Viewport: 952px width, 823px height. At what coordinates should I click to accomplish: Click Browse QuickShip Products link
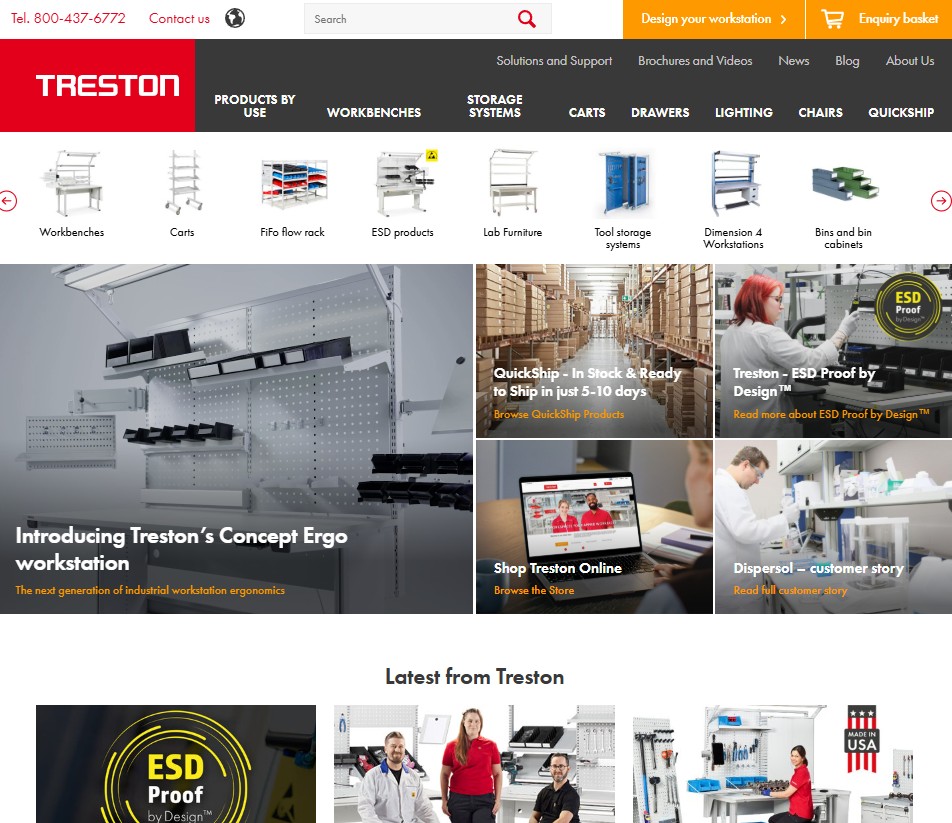tap(559, 414)
